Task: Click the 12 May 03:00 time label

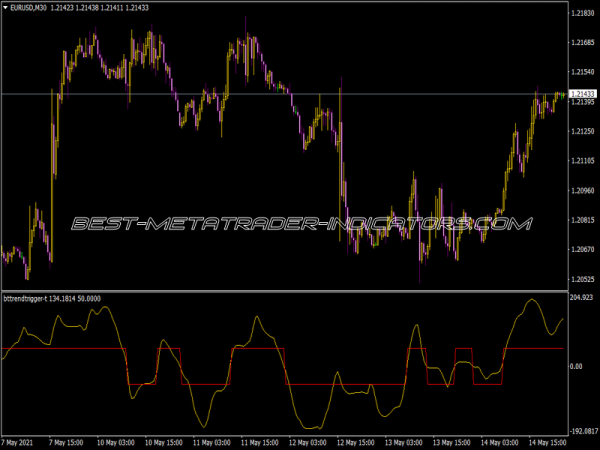Action: tap(309, 441)
